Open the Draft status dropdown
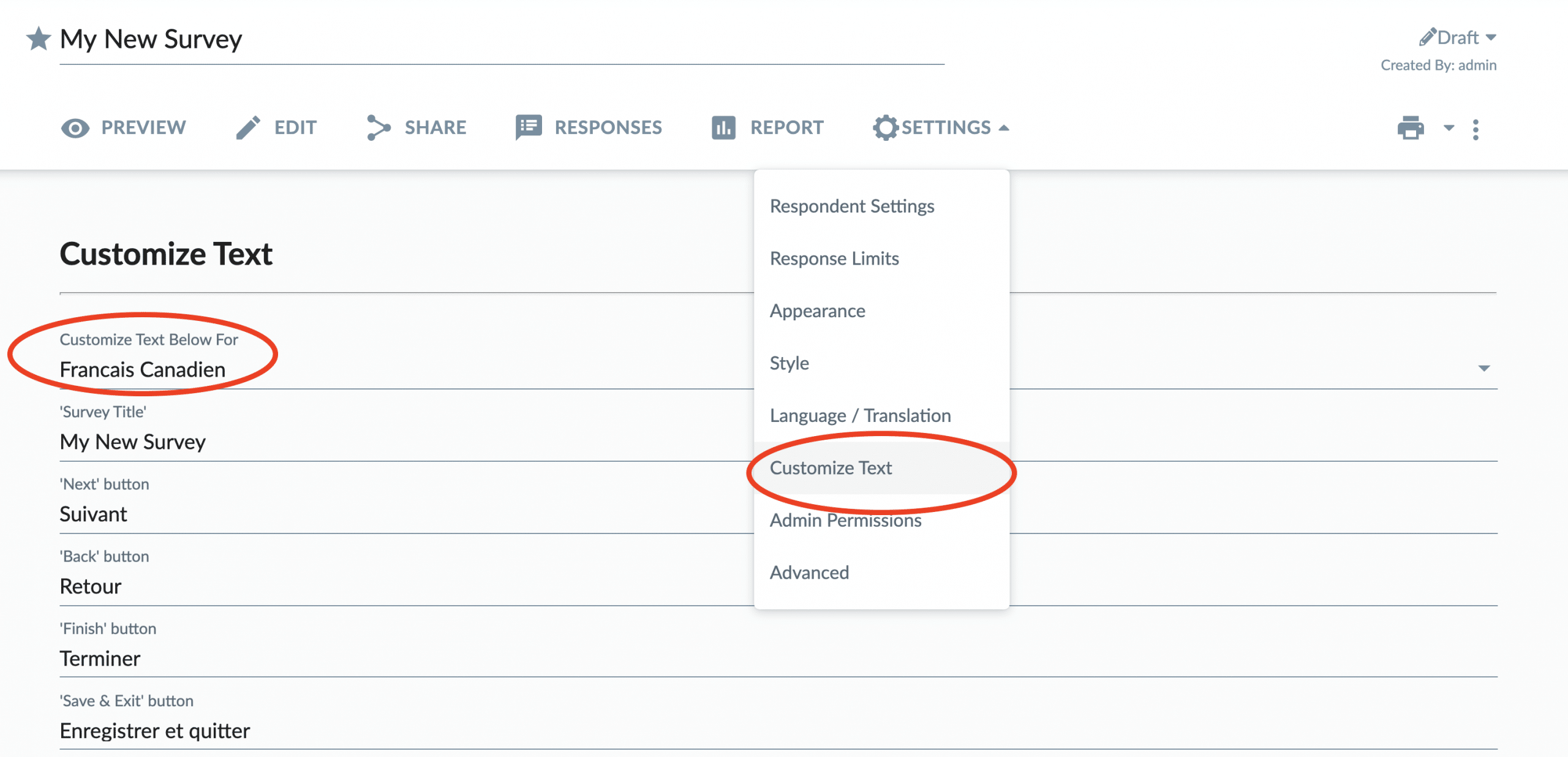Image resolution: width=1568 pixels, height=757 pixels. [1492, 37]
